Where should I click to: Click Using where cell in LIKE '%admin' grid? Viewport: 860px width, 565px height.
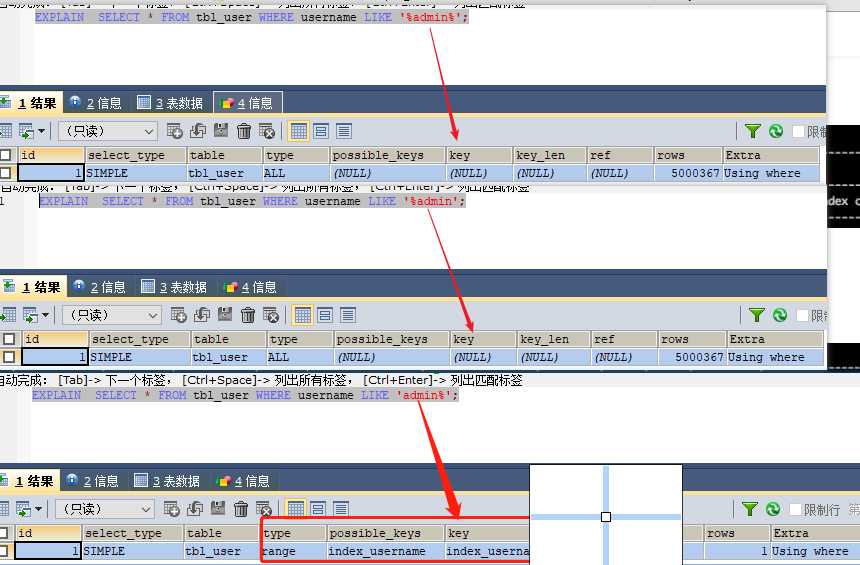pos(775,357)
